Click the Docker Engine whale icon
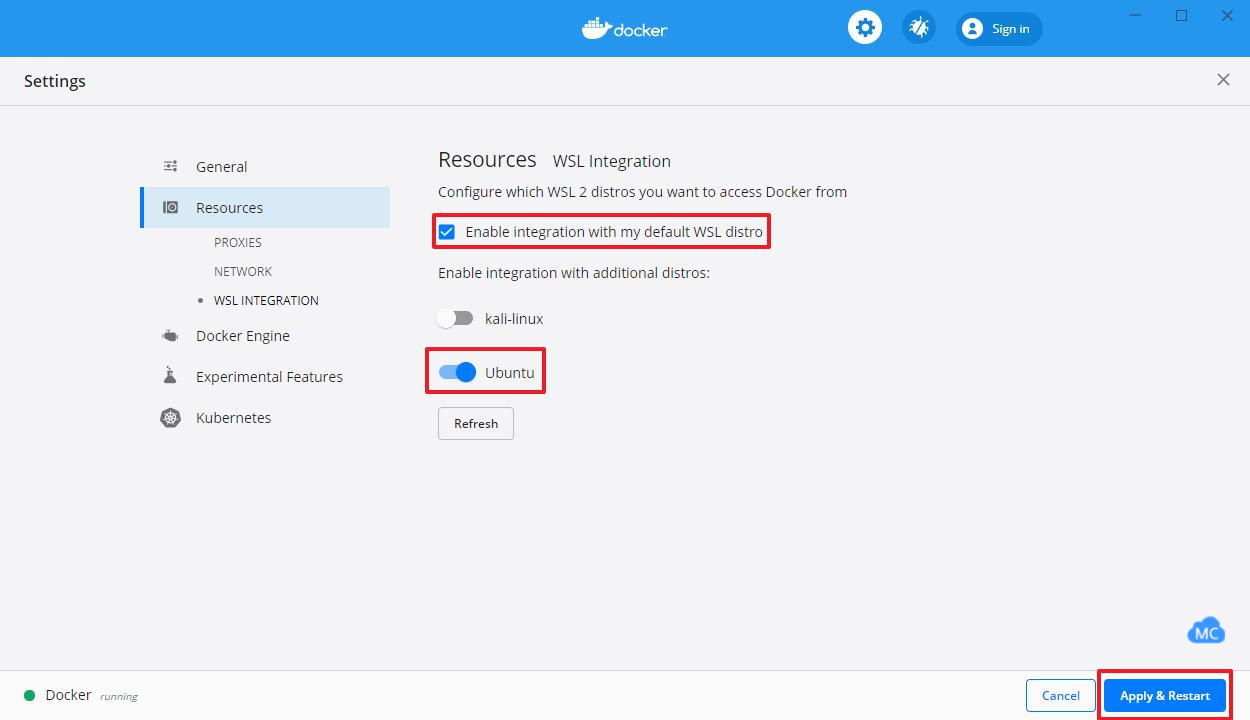This screenshot has width=1250, height=720. [171, 336]
